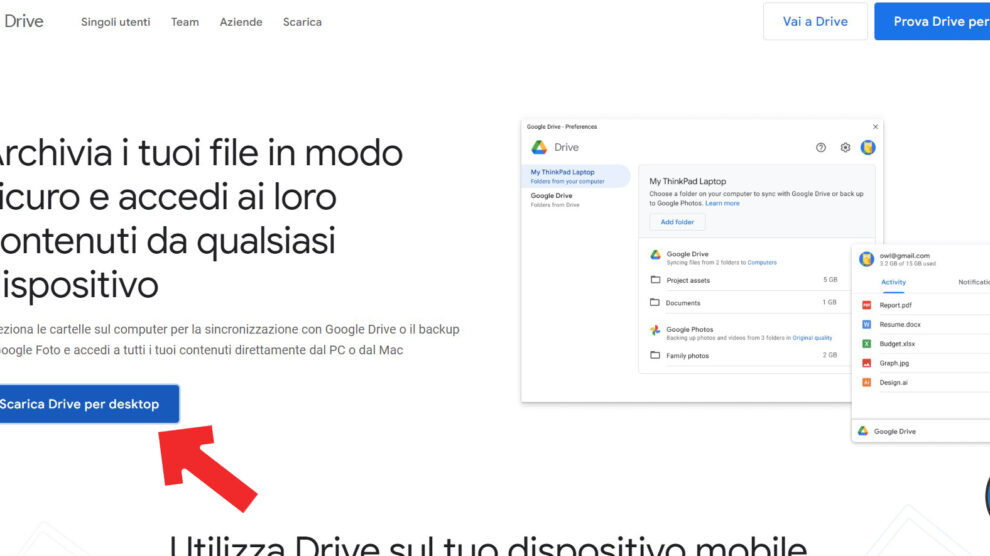Click the Vai a Drive button
Image resolution: width=990 pixels, height=556 pixels.
[815, 21]
